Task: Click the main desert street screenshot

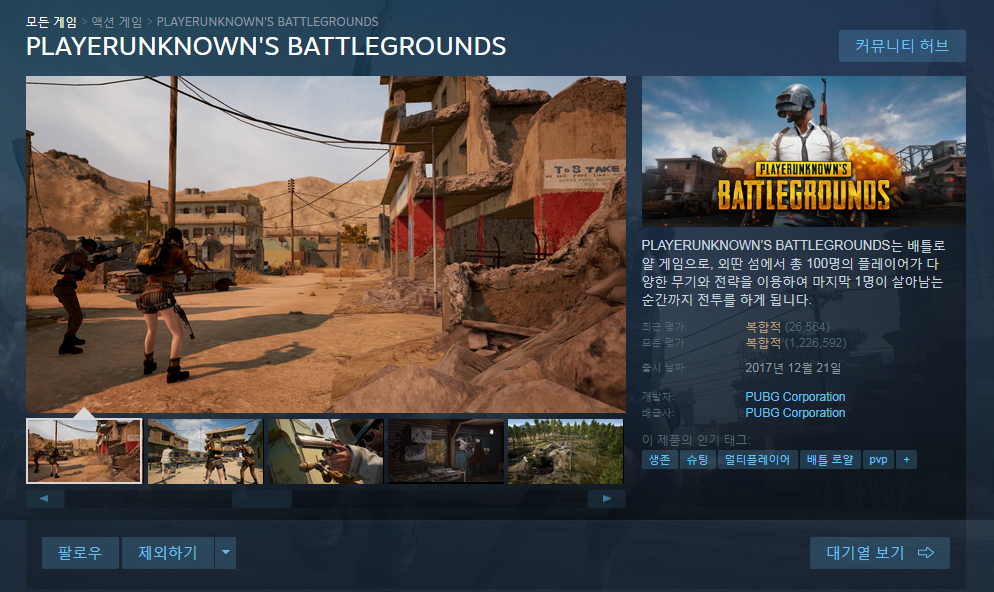Action: (326, 244)
